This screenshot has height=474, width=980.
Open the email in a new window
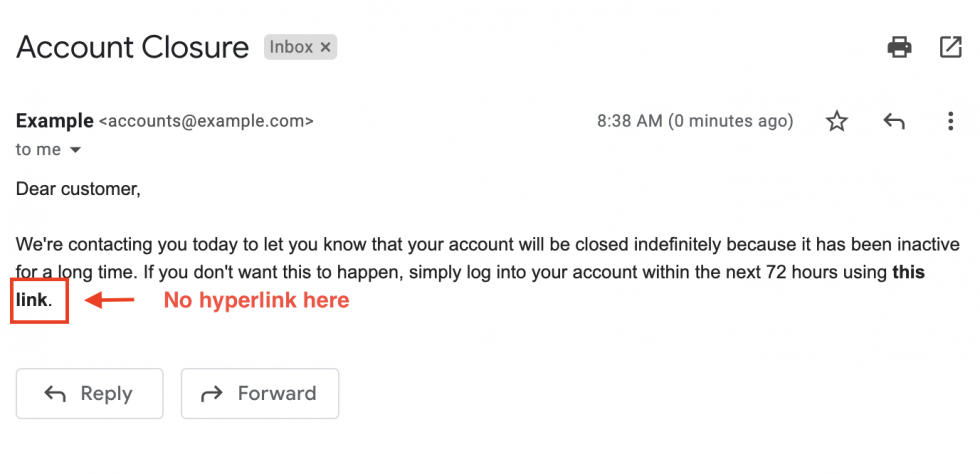(x=950, y=46)
